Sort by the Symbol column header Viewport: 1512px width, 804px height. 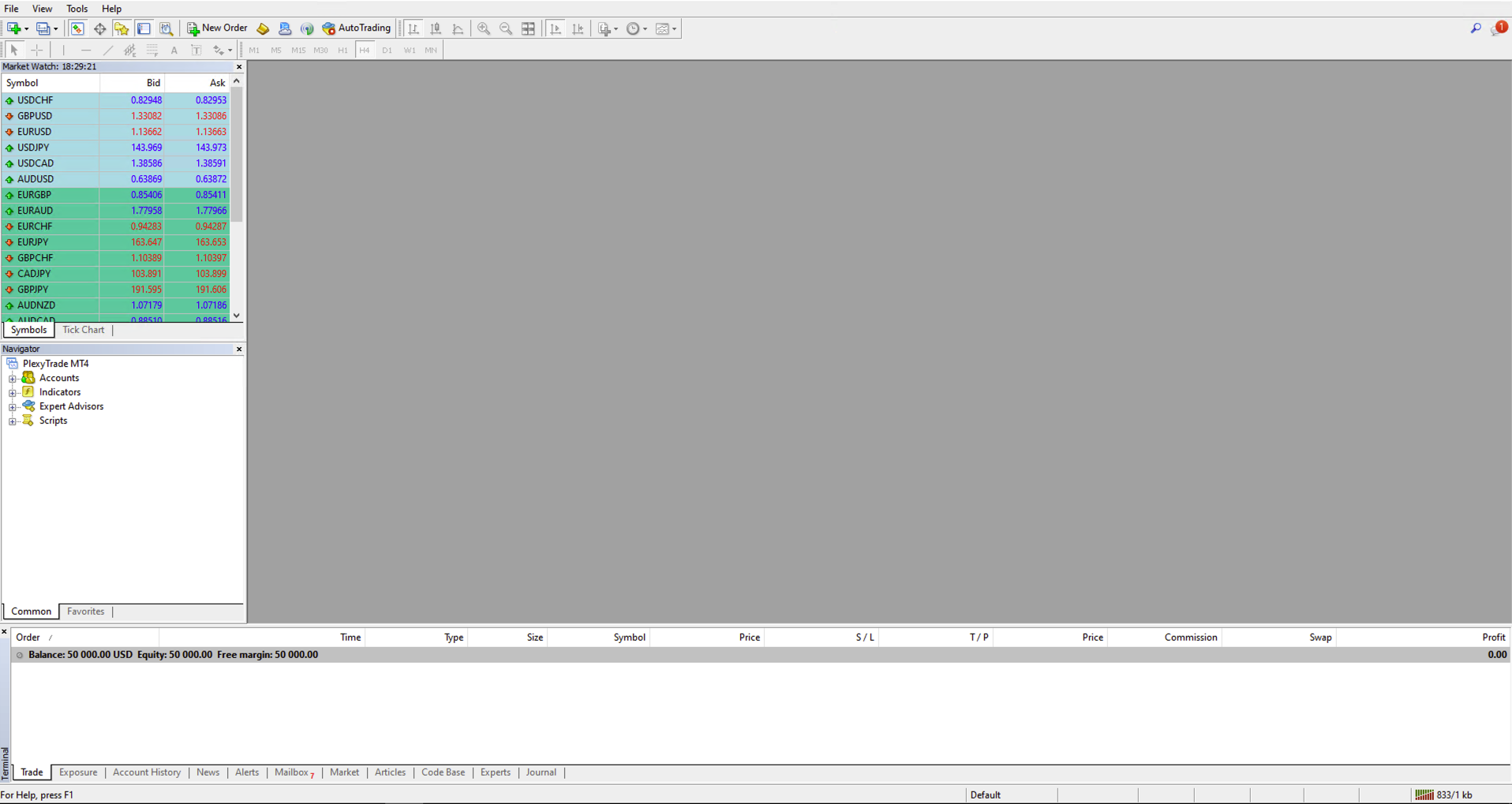[x=51, y=83]
